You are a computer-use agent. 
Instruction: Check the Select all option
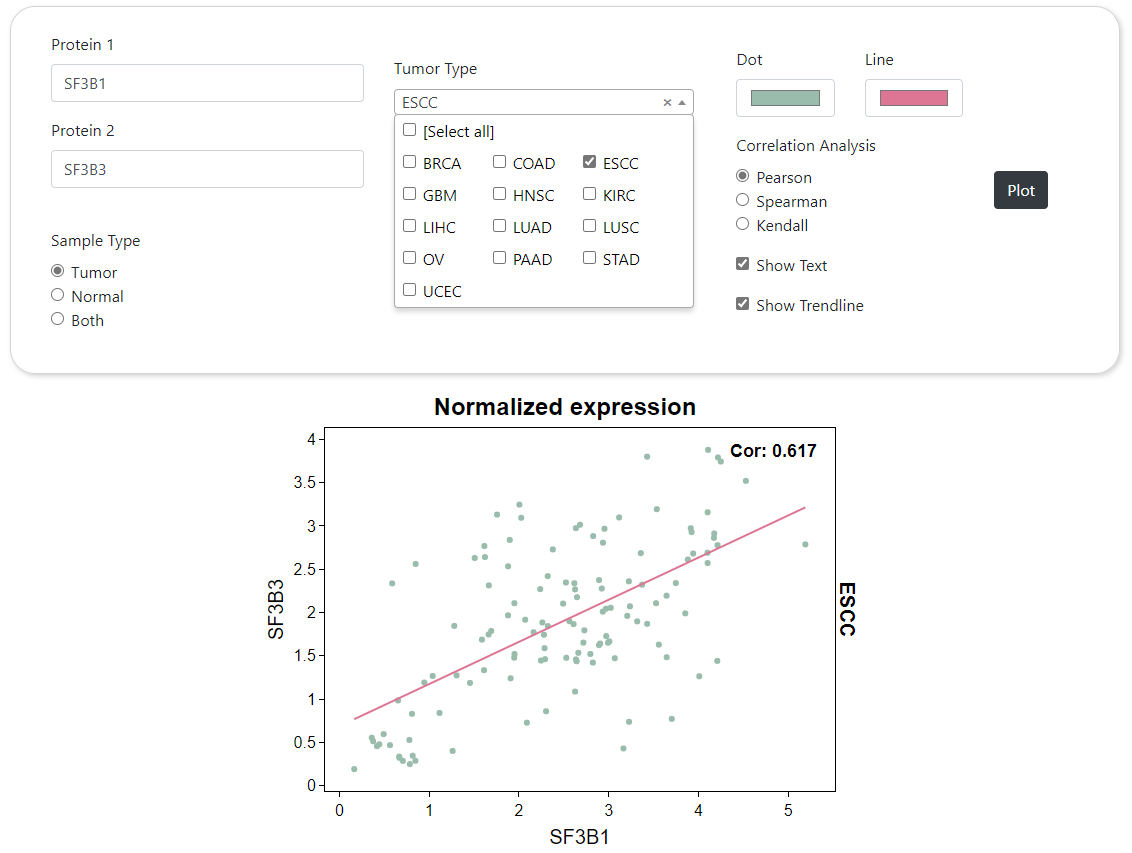pyautogui.click(x=410, y=130)
